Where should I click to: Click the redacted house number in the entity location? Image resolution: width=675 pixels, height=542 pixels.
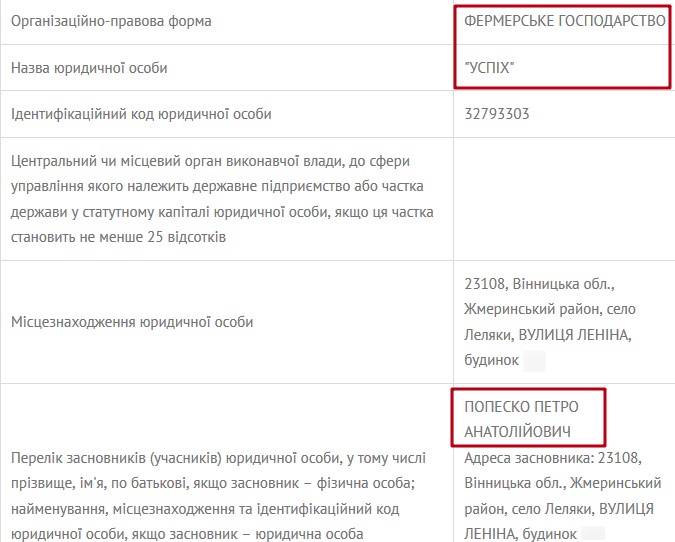(x=535, y=360)
